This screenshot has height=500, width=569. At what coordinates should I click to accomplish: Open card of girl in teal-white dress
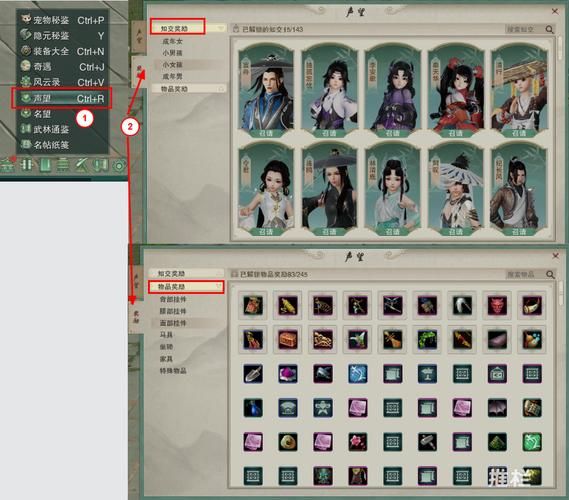point(393,187)
